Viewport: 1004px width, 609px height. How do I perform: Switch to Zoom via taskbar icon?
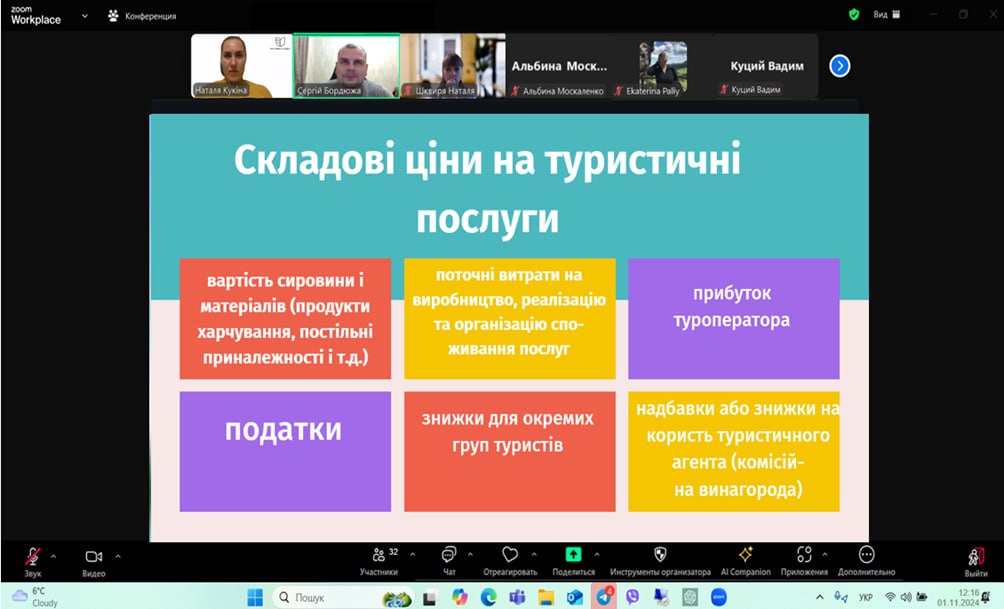click(719, 597)
